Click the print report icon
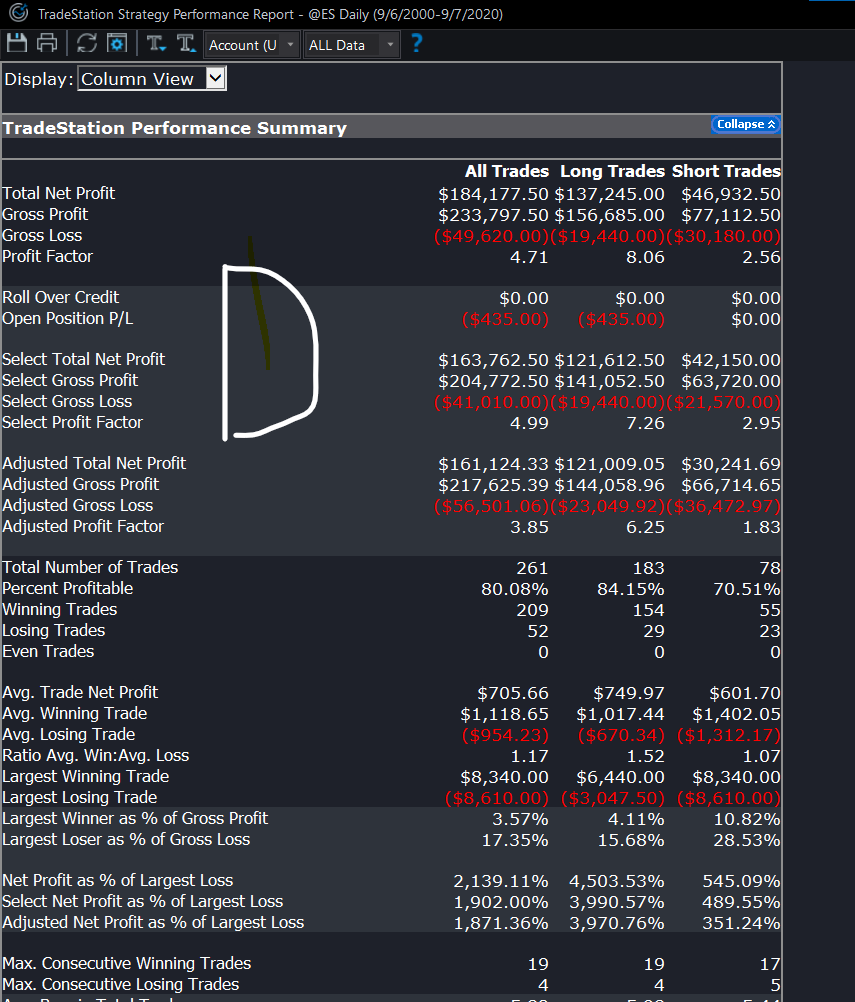This screenshot has height=1002, width=855. click(47, 43)
